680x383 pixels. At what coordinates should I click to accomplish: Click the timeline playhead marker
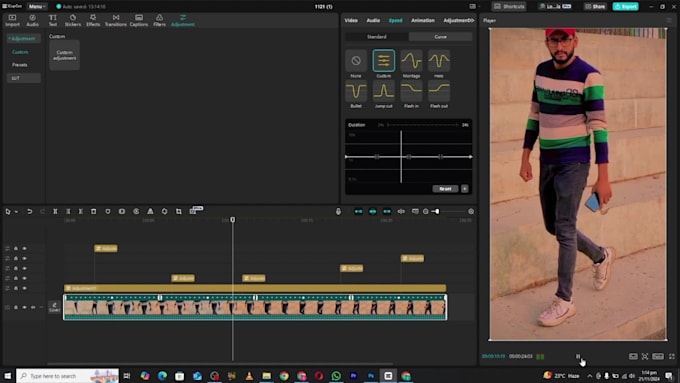tap(232, 220)
